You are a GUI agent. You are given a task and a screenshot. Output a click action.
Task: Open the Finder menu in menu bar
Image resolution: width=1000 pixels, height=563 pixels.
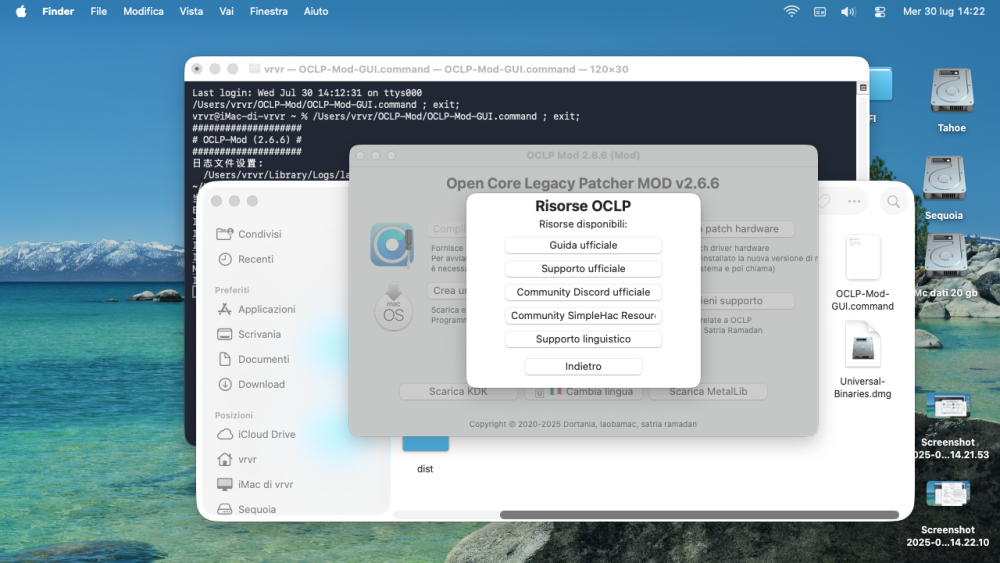[x=58, y=11]
